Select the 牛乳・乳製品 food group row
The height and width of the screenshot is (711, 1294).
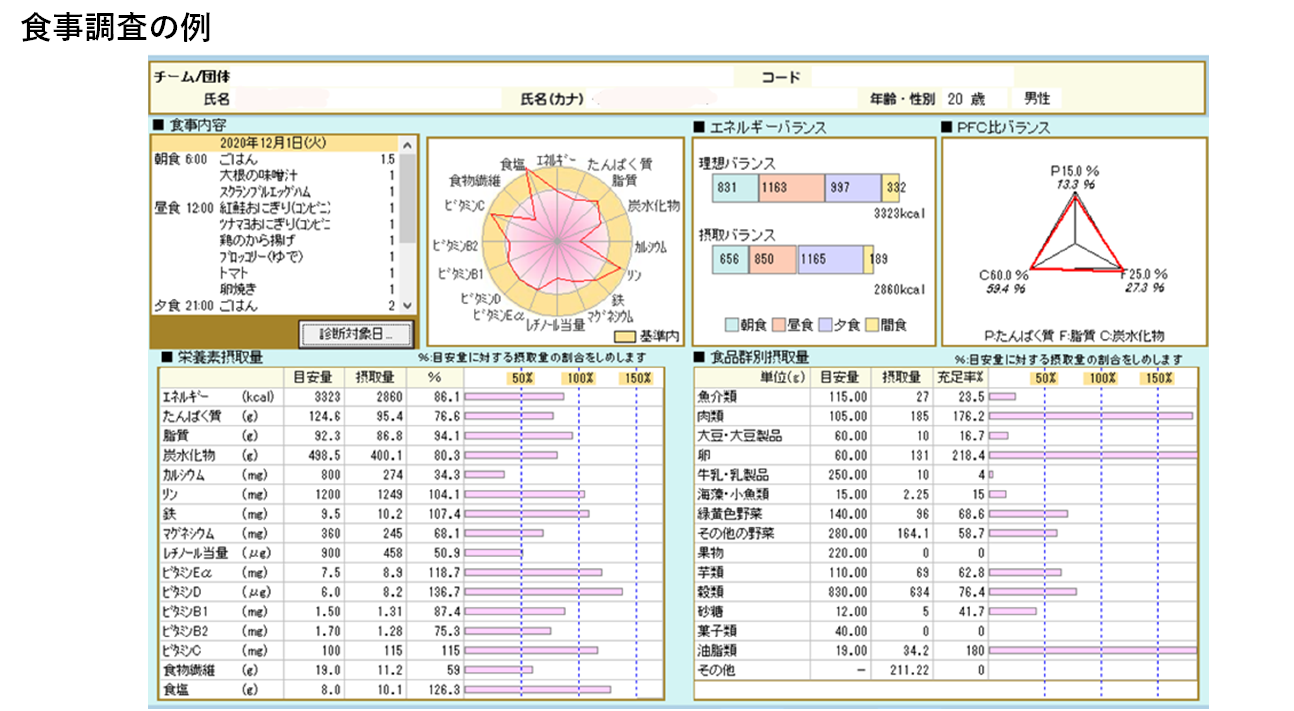pos(946,475)
